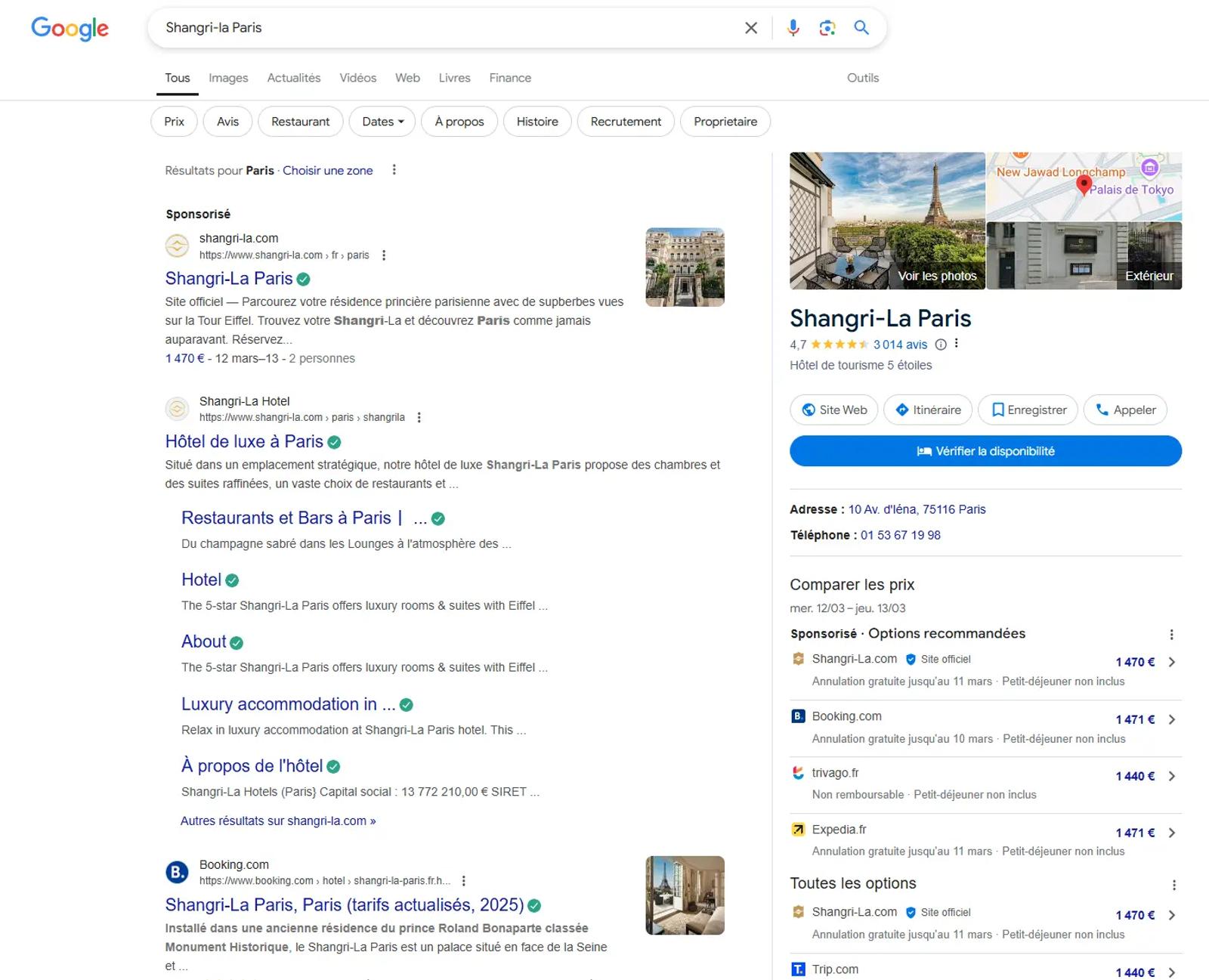Open the 3 014 avis reviews link
Screen dimensions: 1209x980
(900, 345)
